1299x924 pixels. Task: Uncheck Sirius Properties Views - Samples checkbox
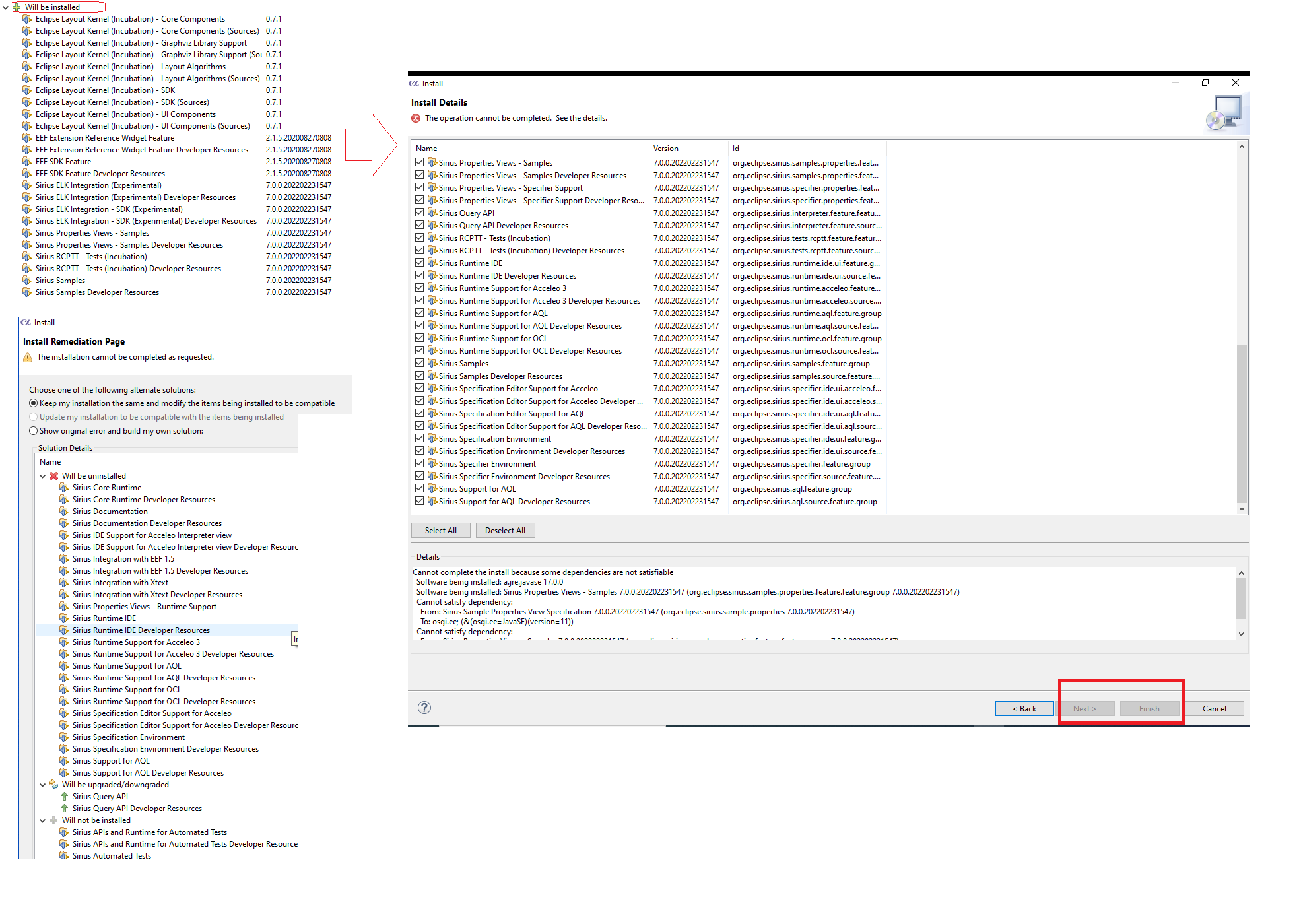(x=419, y=162)
